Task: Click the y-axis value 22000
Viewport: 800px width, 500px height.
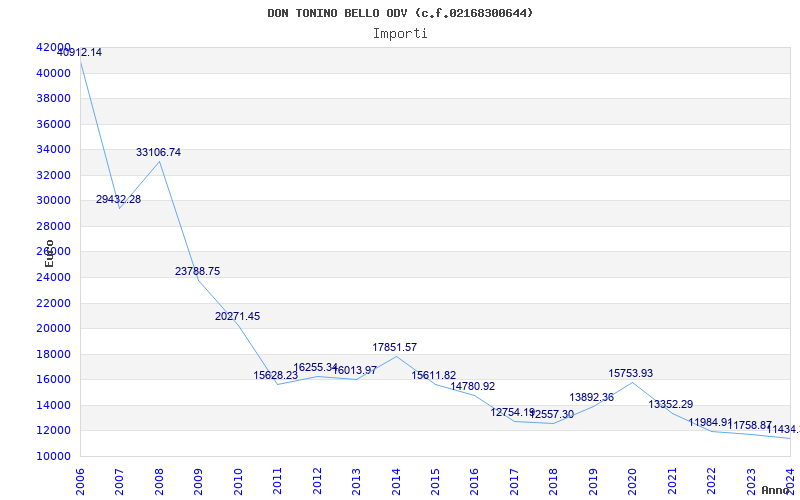Action: 53,303
